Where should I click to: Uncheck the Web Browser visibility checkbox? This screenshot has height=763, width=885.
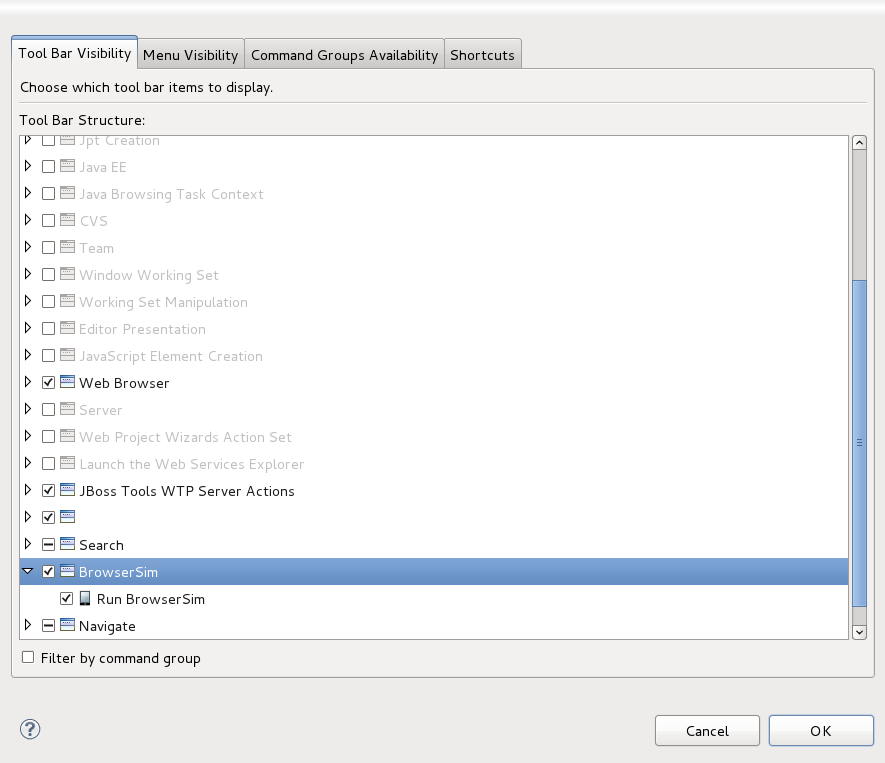click(x=48, y=382)
